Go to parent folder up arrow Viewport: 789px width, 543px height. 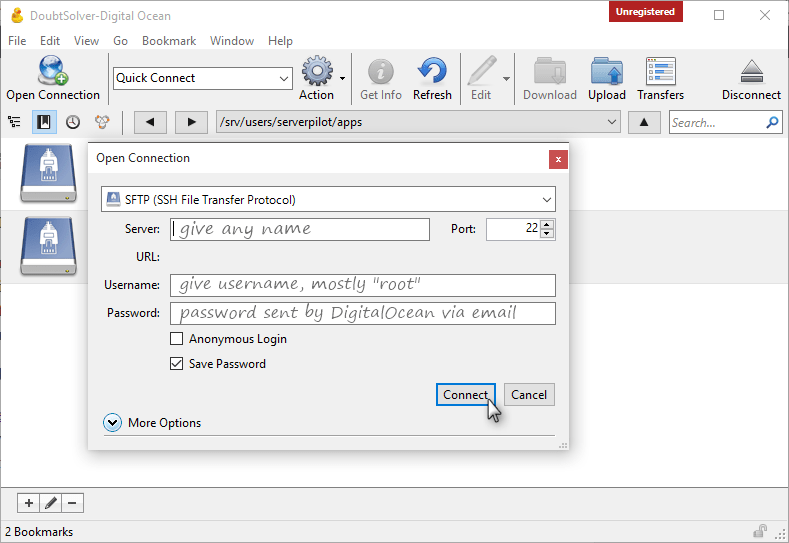pyautogui.click(x=644, y=122)
